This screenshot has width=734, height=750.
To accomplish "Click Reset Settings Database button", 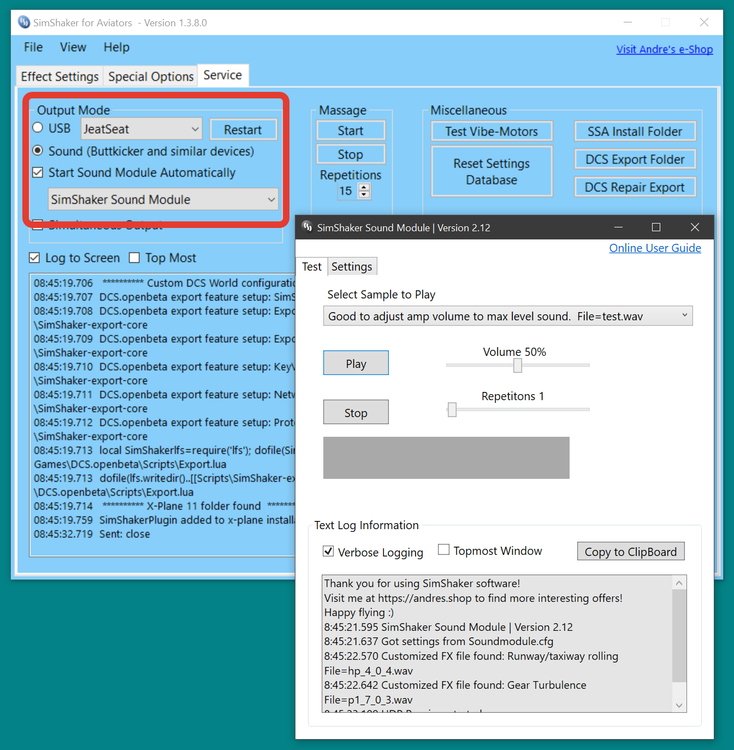I will click(x=492, y=171).
